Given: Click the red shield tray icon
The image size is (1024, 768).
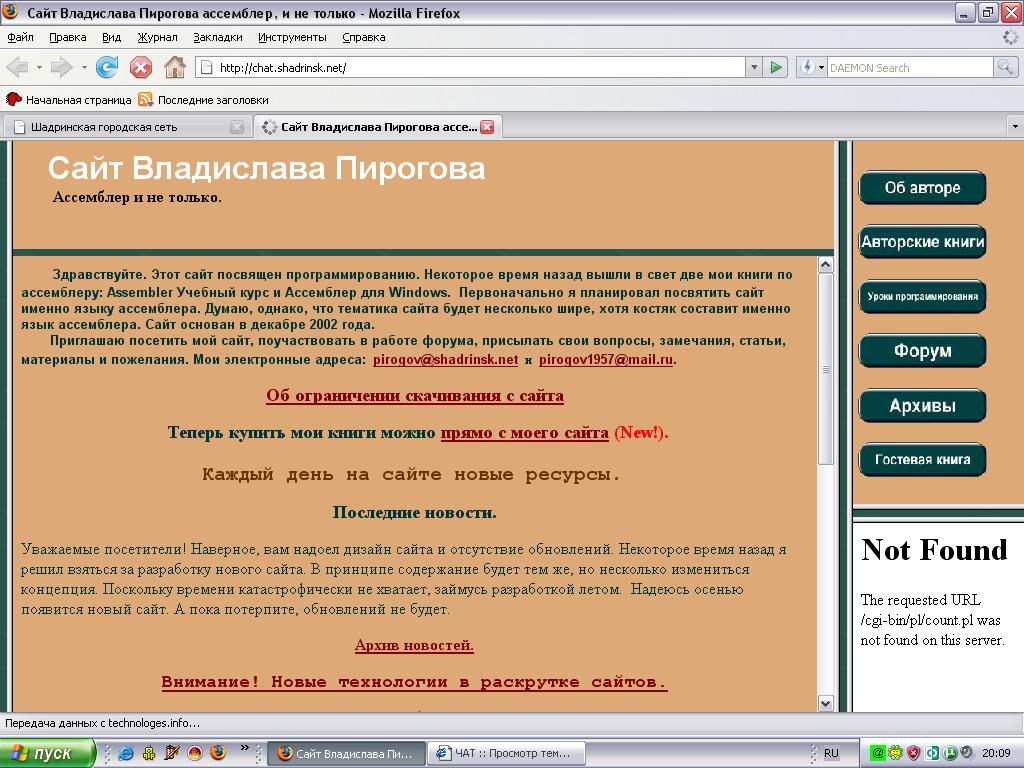Looking at the screenshot, I should coord(914,753).
